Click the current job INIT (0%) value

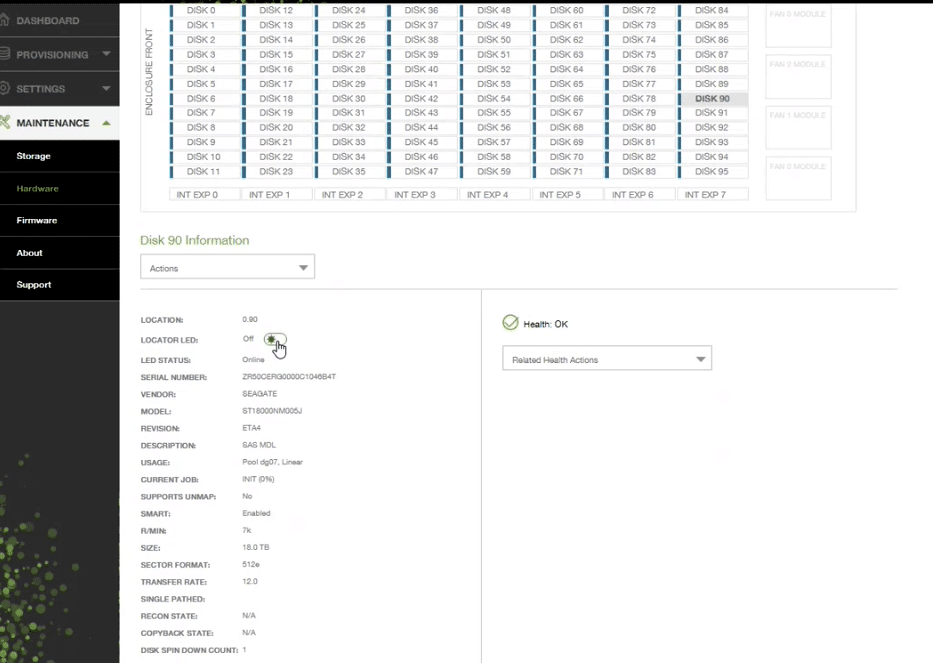tap(258, 479)
